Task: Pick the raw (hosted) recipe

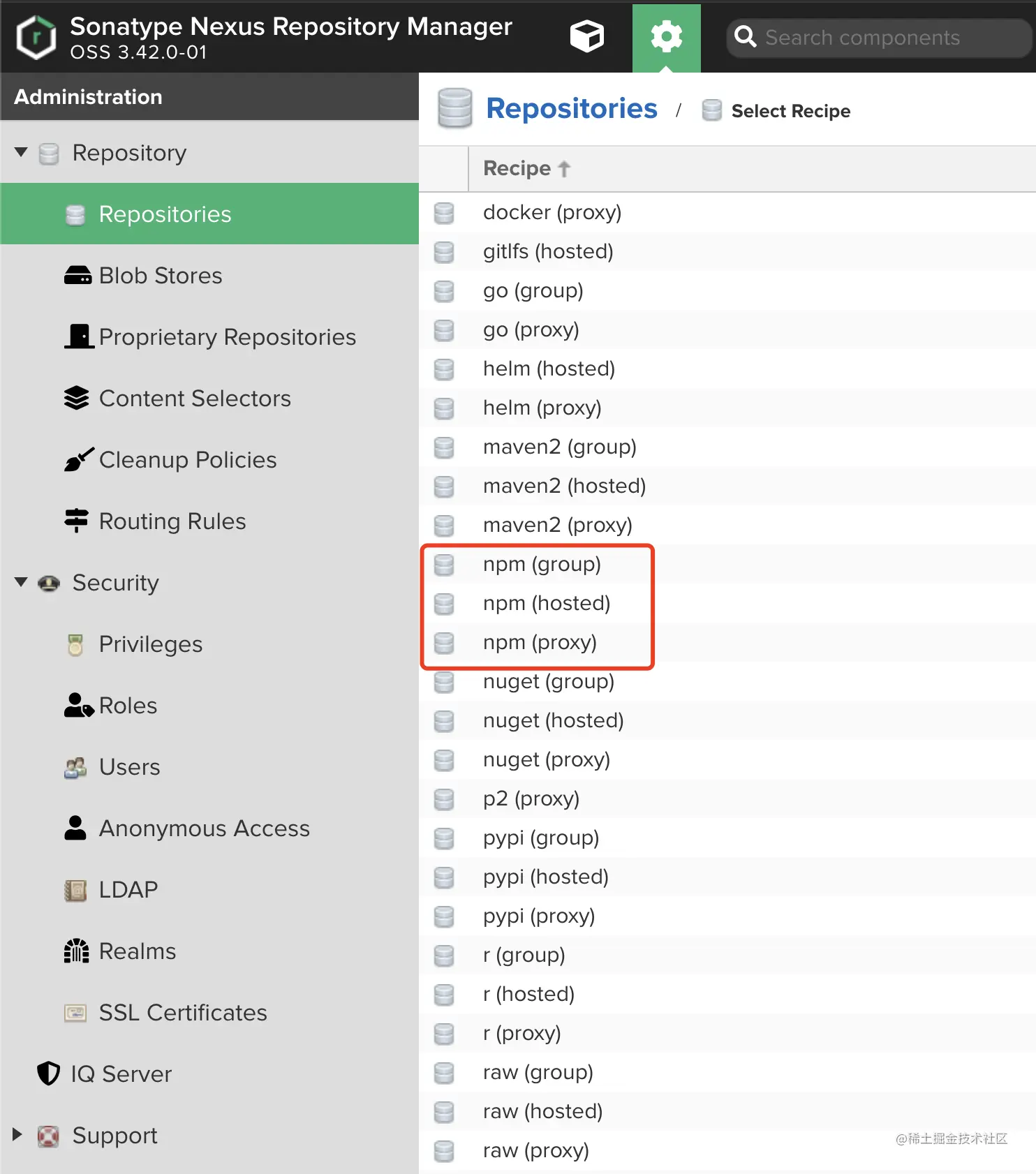Action: (542, 1111)
